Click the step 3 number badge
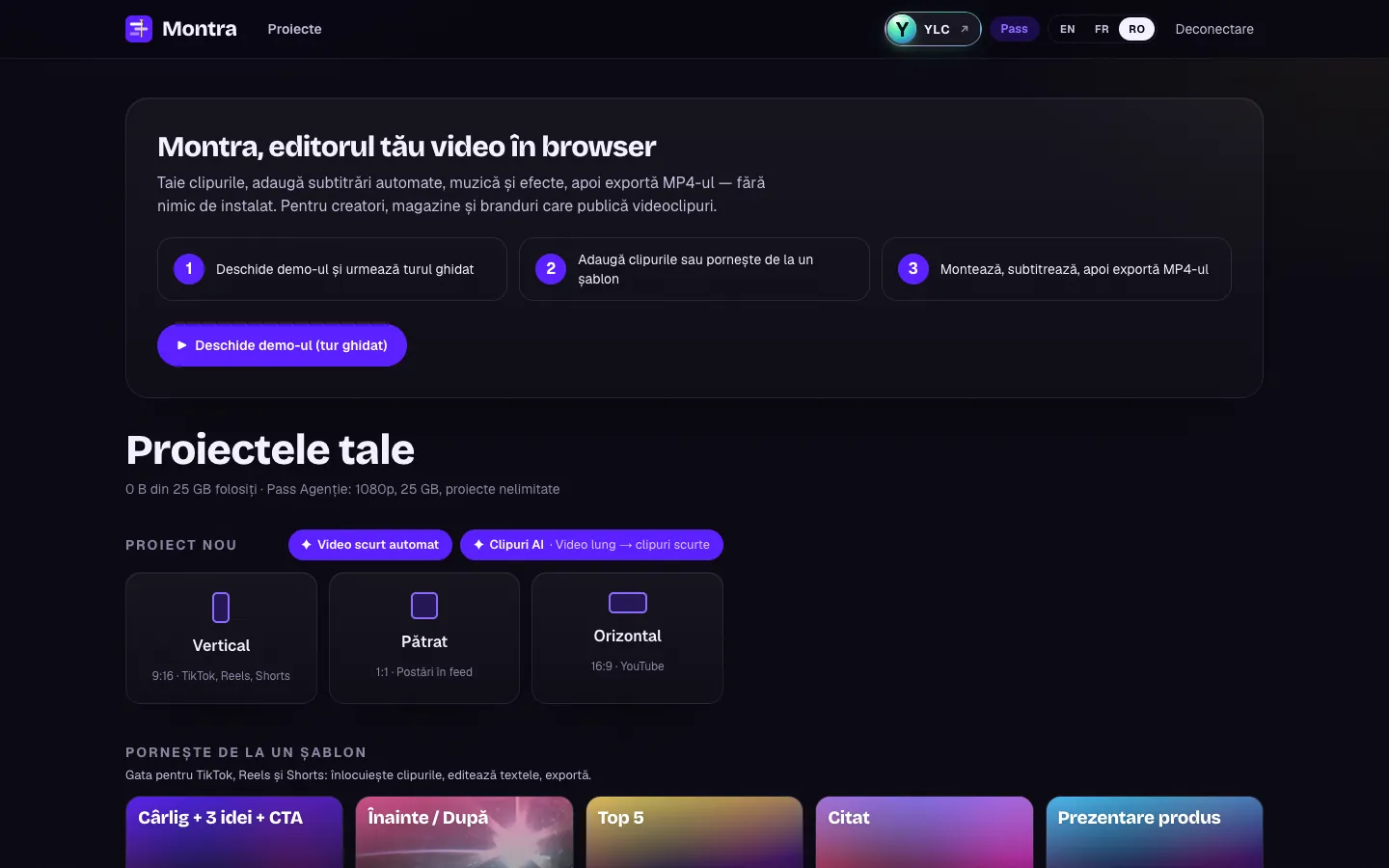The height and width of the screenshot is (868, 1389). pyautogui.click(x=913, y=269)
